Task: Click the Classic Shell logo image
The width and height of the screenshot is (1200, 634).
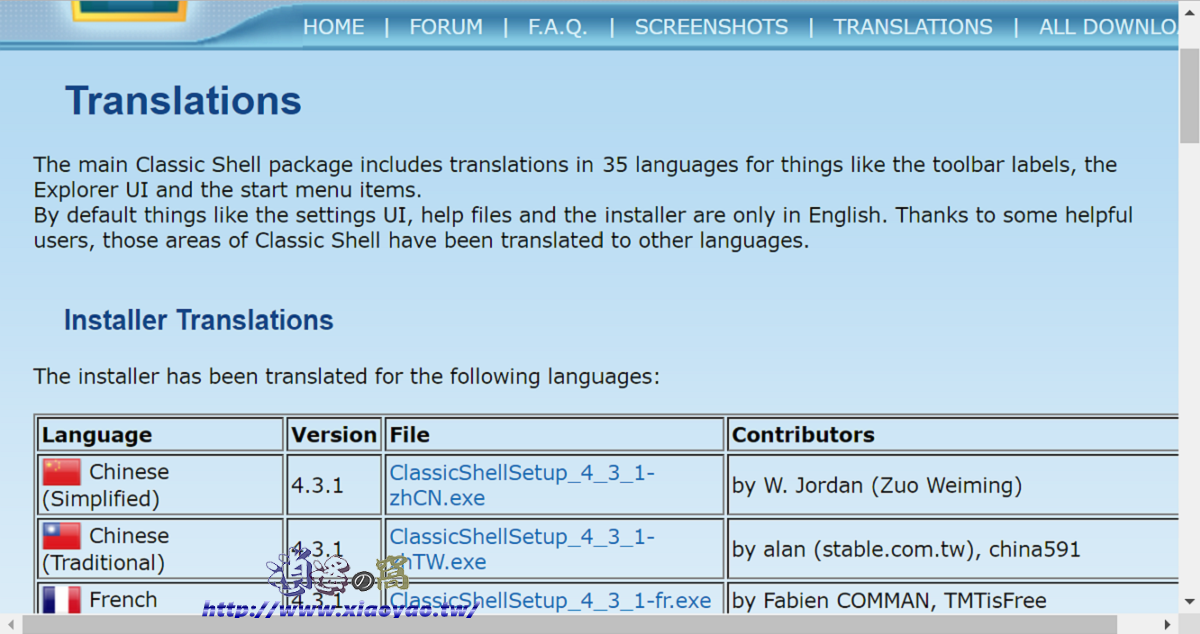Action: click(x=130, y=11)
